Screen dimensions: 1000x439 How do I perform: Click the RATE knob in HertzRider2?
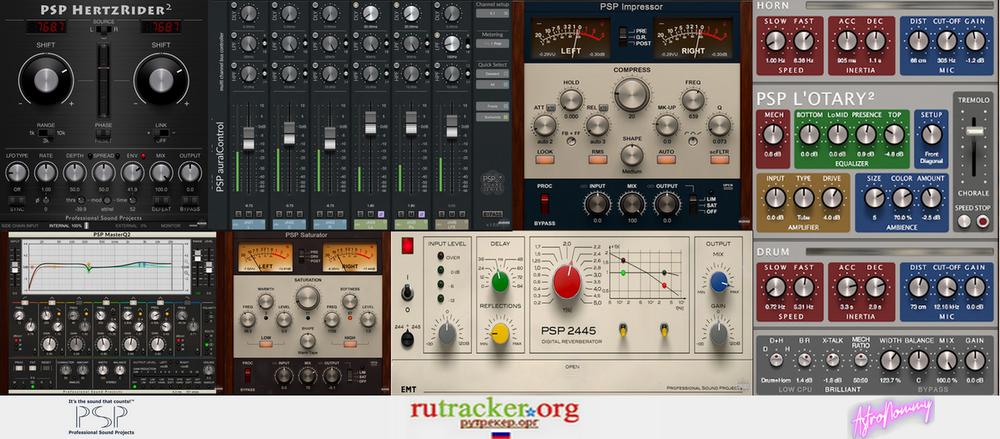click(x=46, y=172)
